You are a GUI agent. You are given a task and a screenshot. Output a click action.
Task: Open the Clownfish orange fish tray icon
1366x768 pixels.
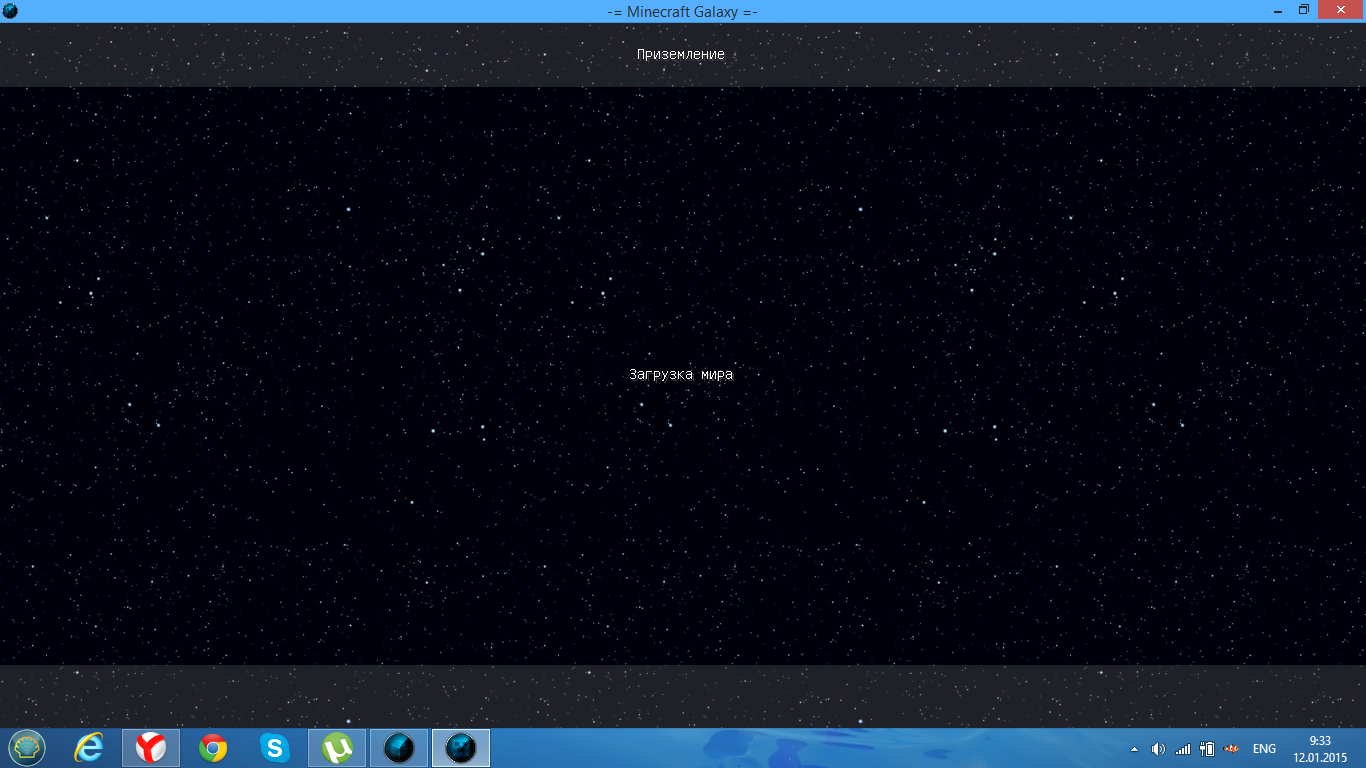(x=1232, y=749)
